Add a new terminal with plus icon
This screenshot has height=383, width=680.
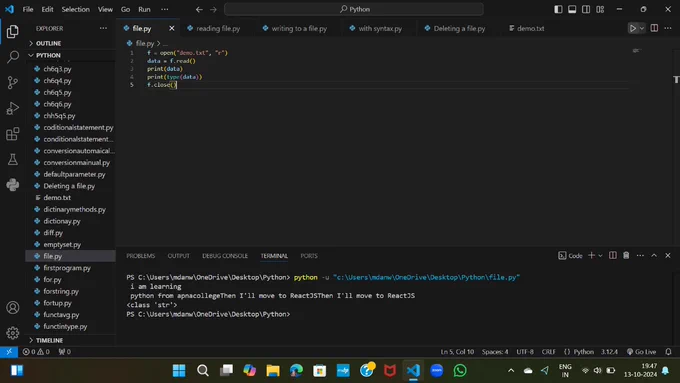point(591,255)
